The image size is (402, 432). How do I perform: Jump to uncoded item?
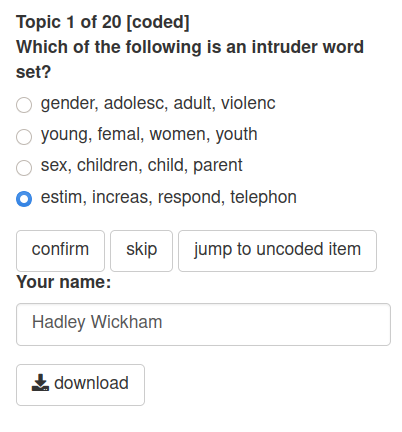point(277,251)
